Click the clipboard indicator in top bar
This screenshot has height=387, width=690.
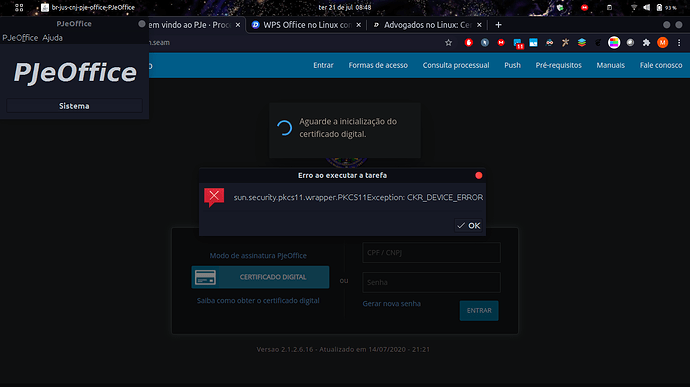click(609, 7)
